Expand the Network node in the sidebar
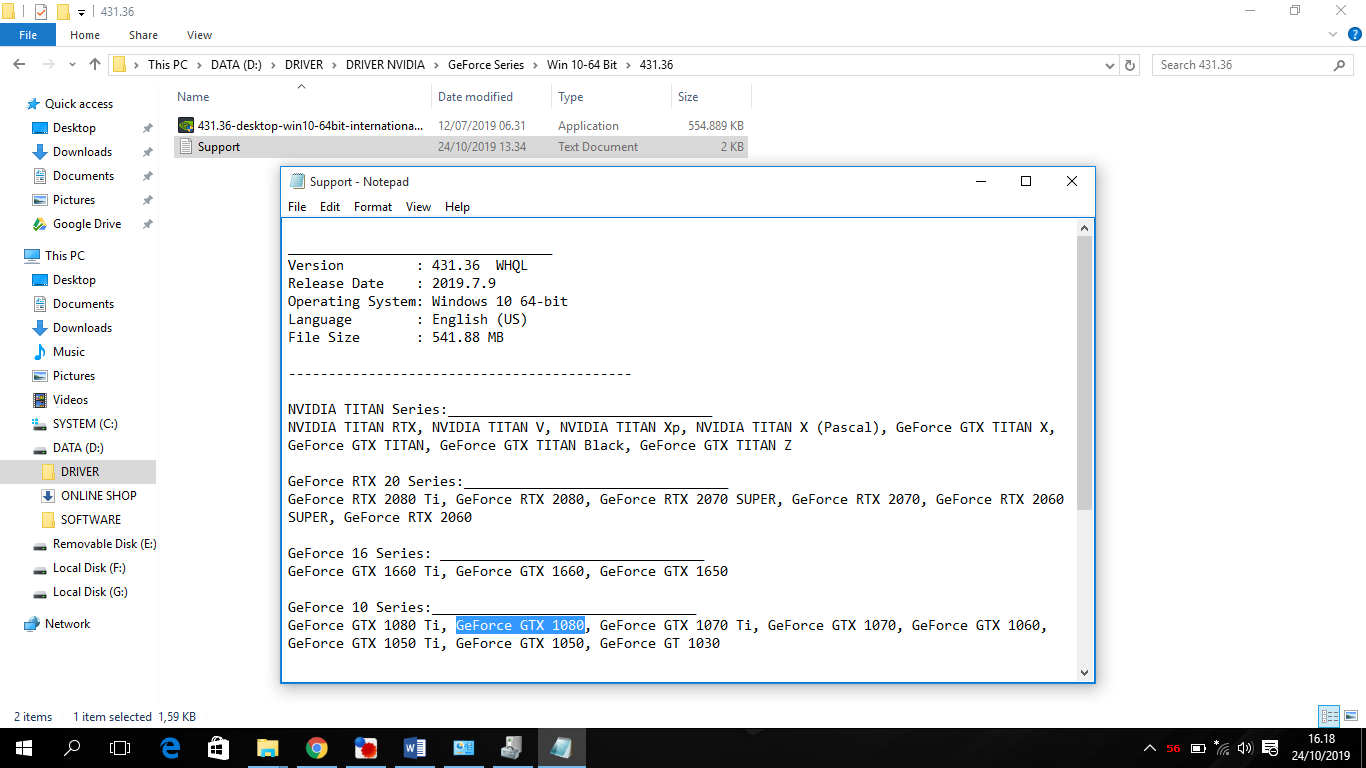1366x768 pixels. point(14,623)
